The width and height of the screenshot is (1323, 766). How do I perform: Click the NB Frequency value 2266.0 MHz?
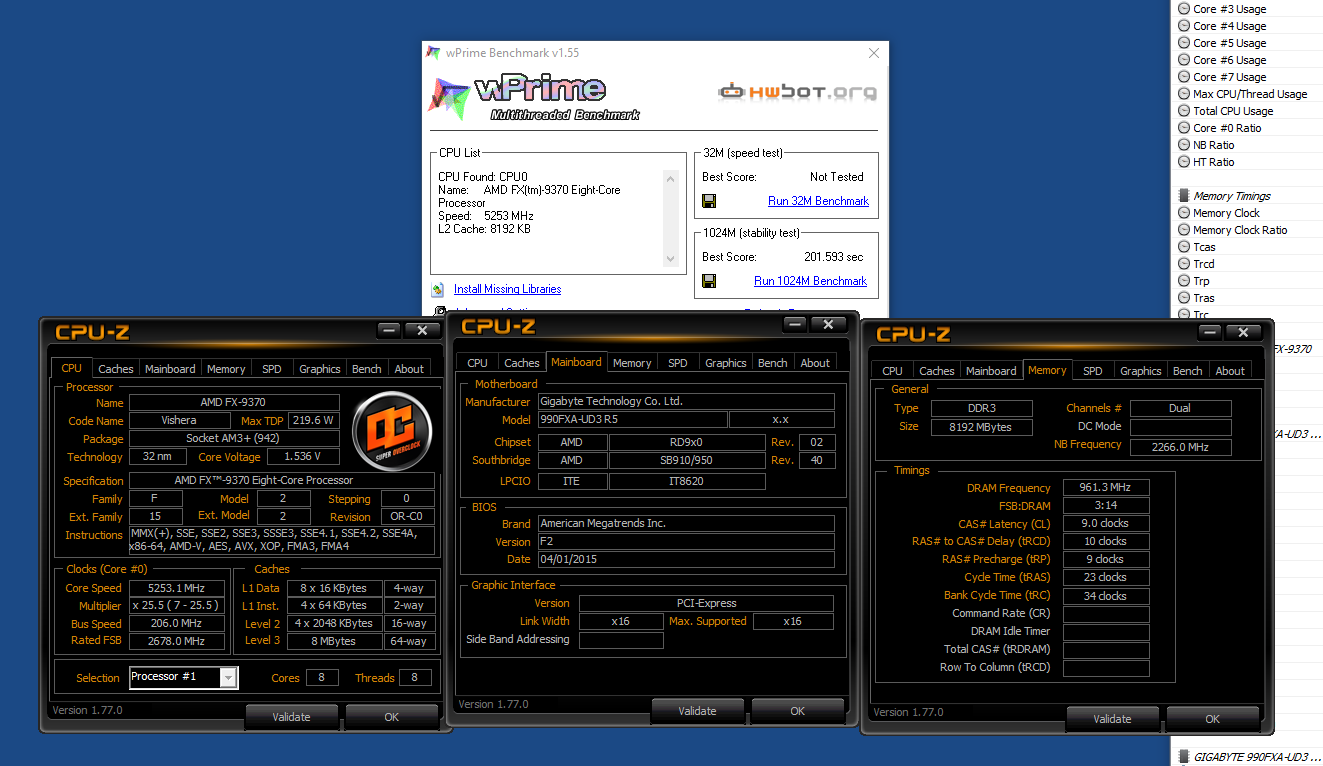pyautogui.click(x=1181, y=447)
